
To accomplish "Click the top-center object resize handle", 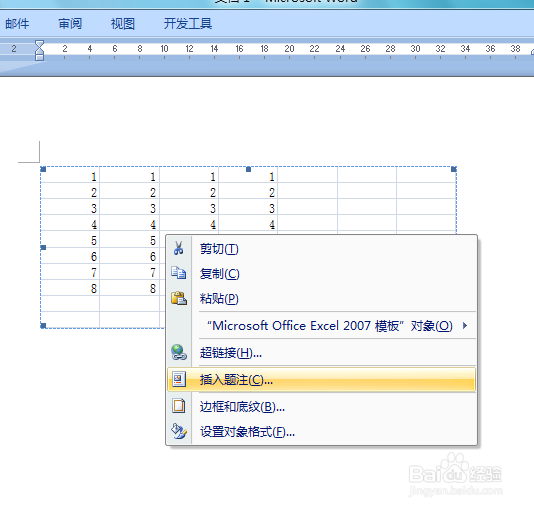I will 248,169.
